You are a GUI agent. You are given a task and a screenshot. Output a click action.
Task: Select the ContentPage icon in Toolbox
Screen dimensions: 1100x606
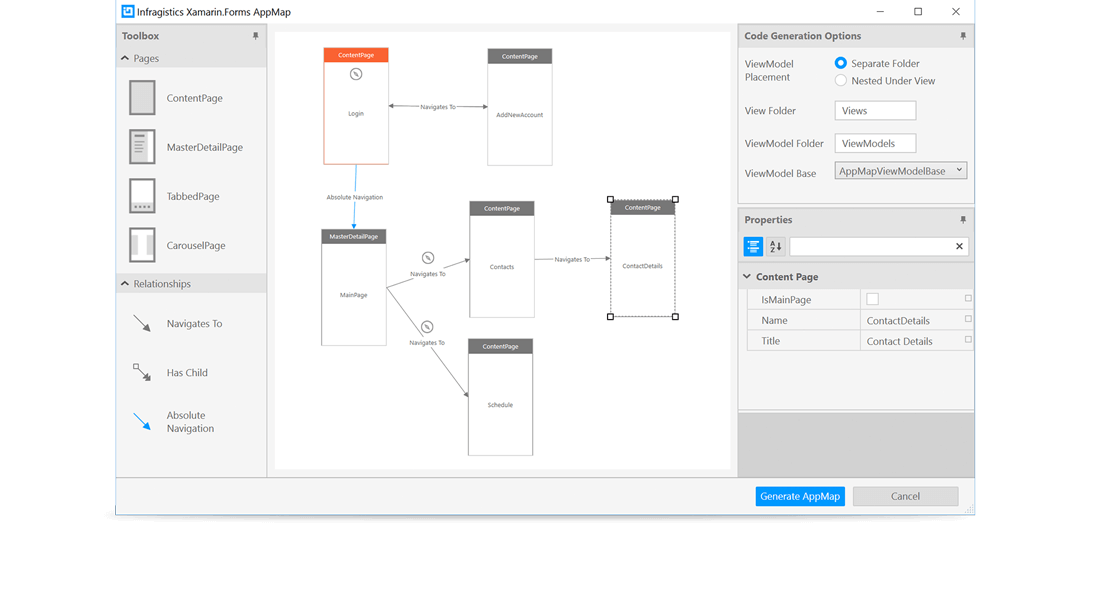click(x=142, y=98)
